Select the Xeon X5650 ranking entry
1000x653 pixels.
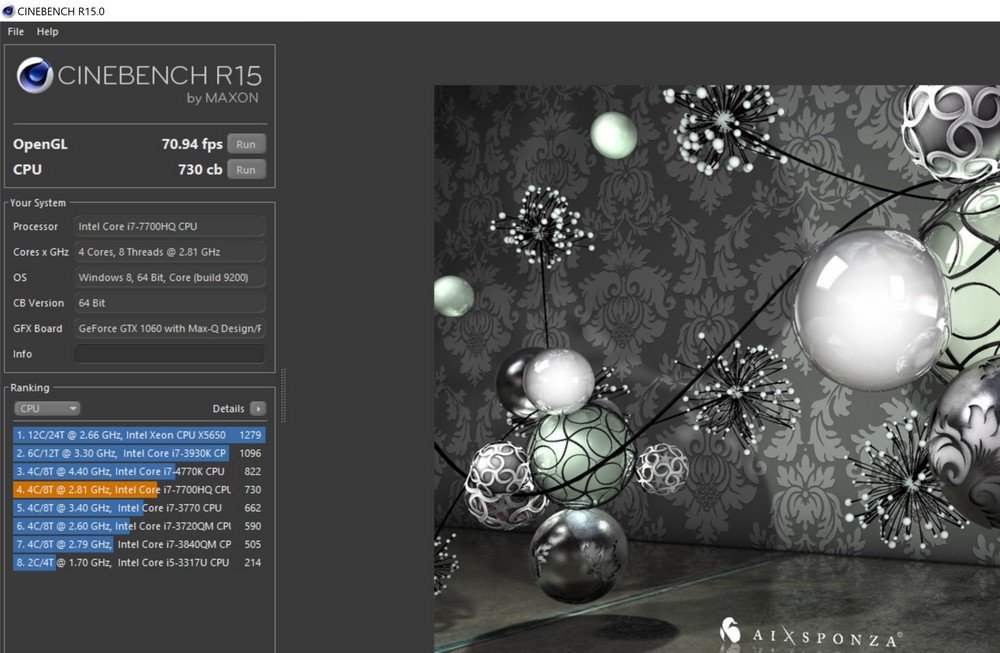[139, 435]
